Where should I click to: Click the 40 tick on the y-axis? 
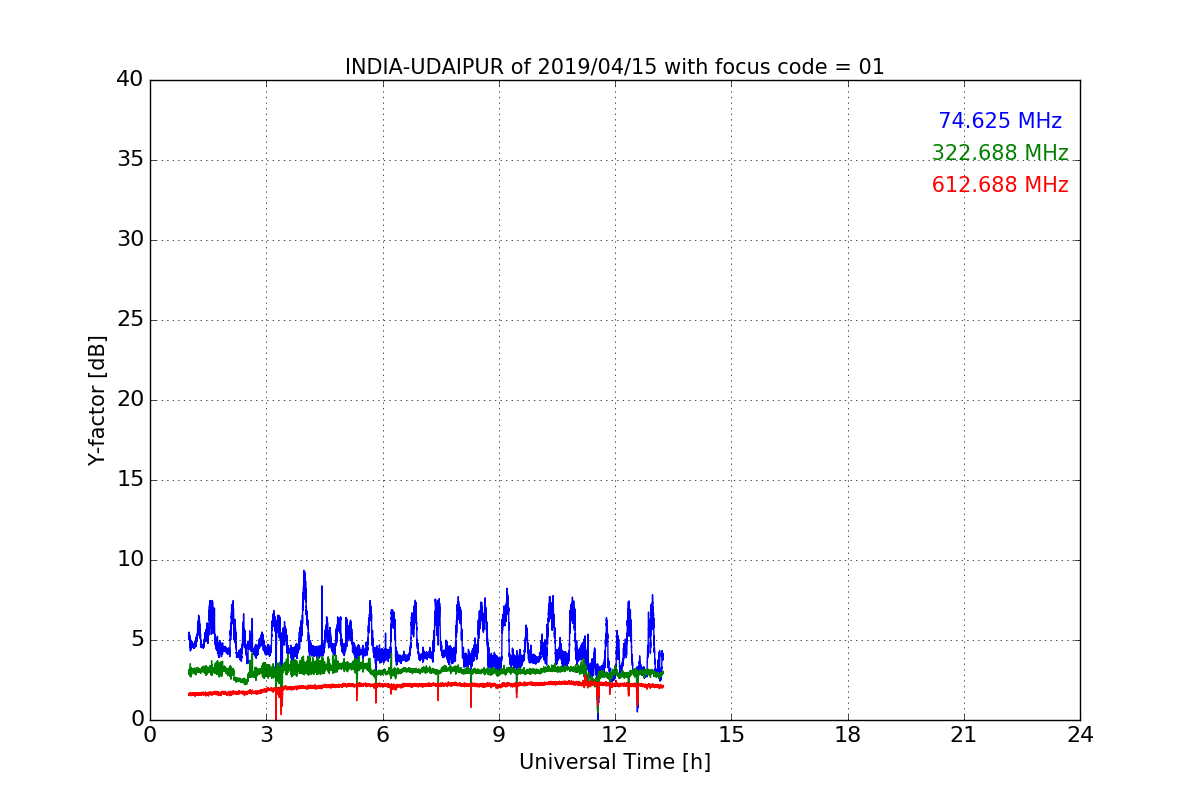[130, 80]
